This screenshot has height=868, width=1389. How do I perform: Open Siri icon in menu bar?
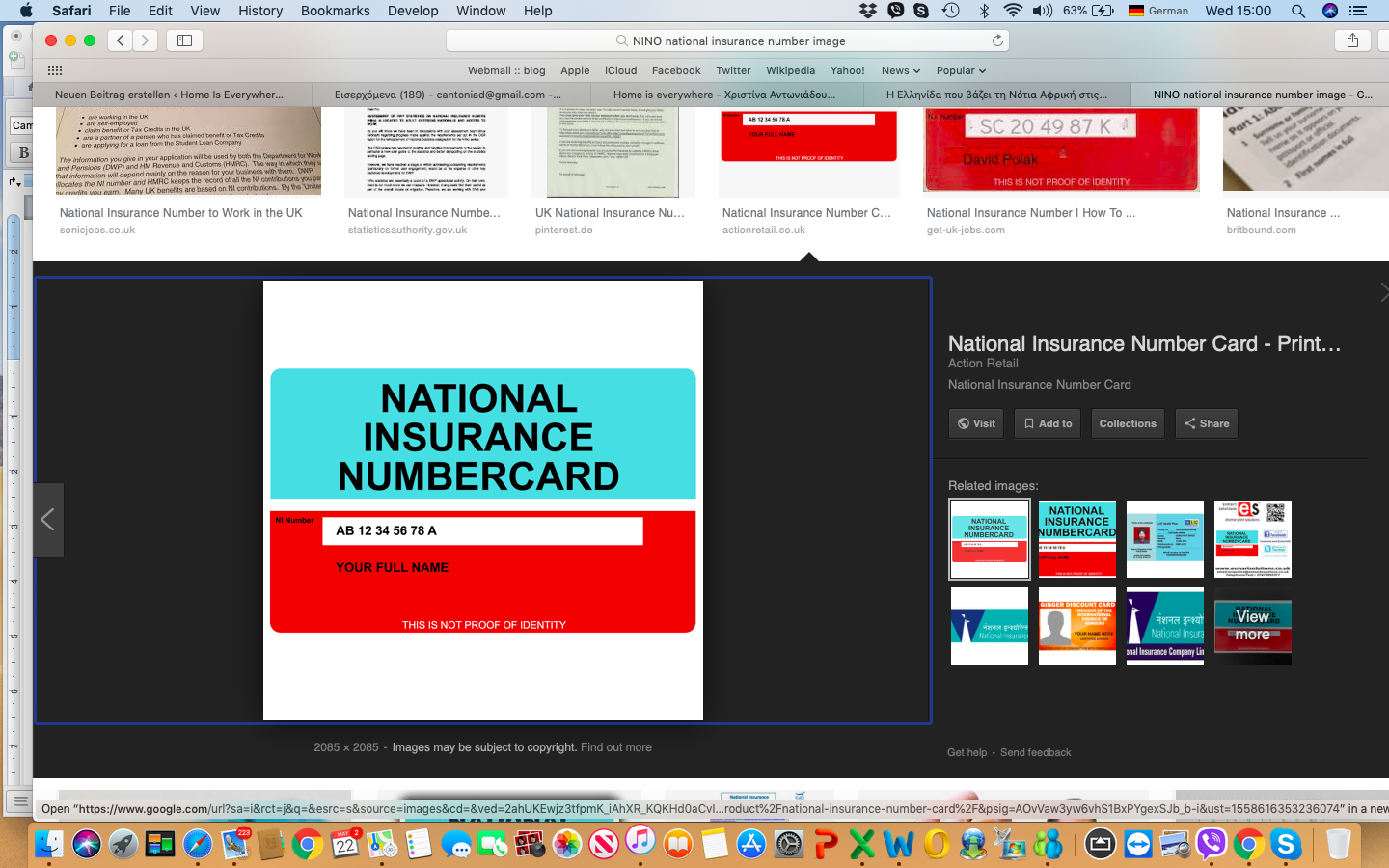click(1330, 11)
